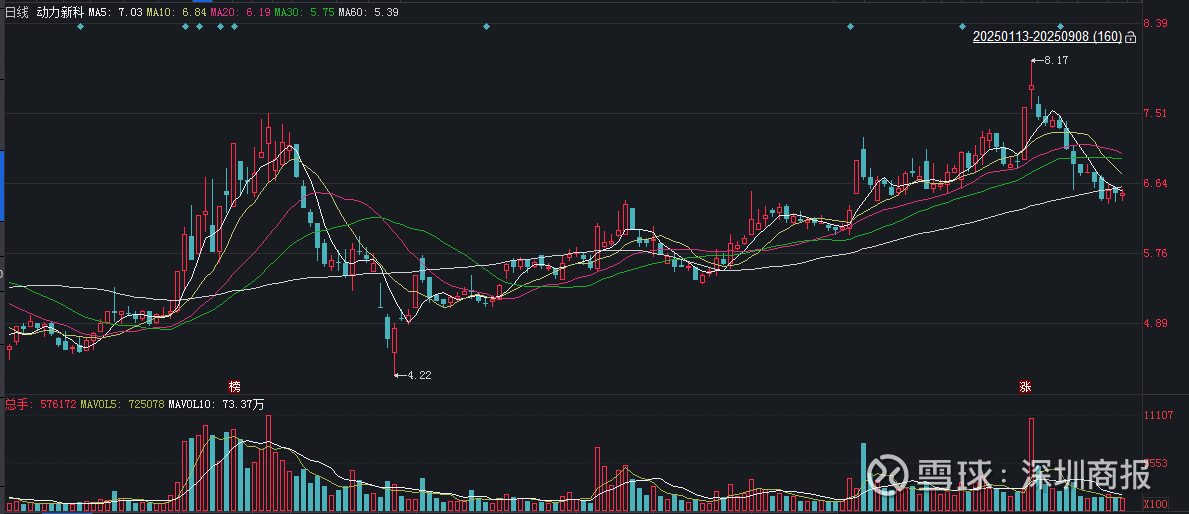Click the 8.17 high price annotation

click(x=1056, y=61)
